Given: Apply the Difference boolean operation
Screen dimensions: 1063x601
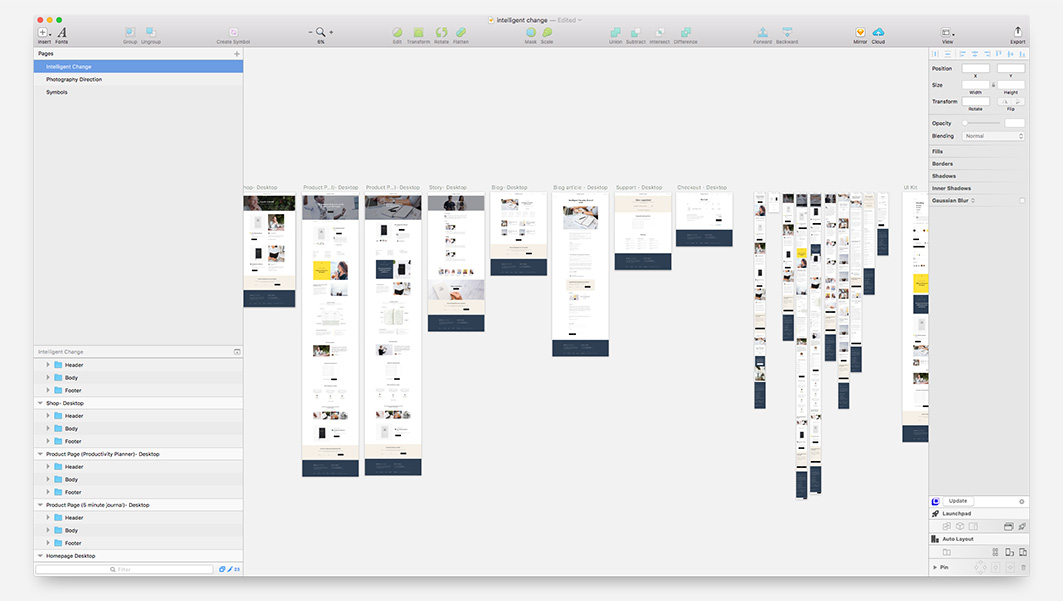Looking at the screenshot, I should click(686, 32).
